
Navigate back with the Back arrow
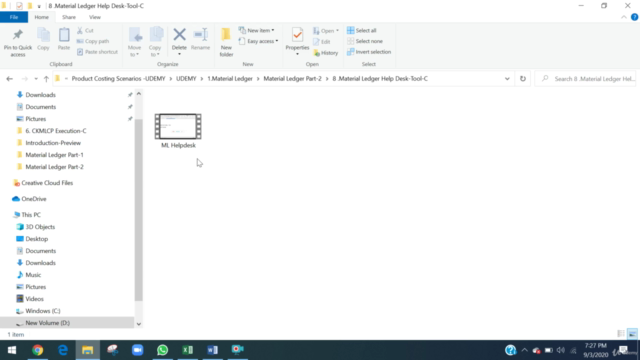click(10, 79)
